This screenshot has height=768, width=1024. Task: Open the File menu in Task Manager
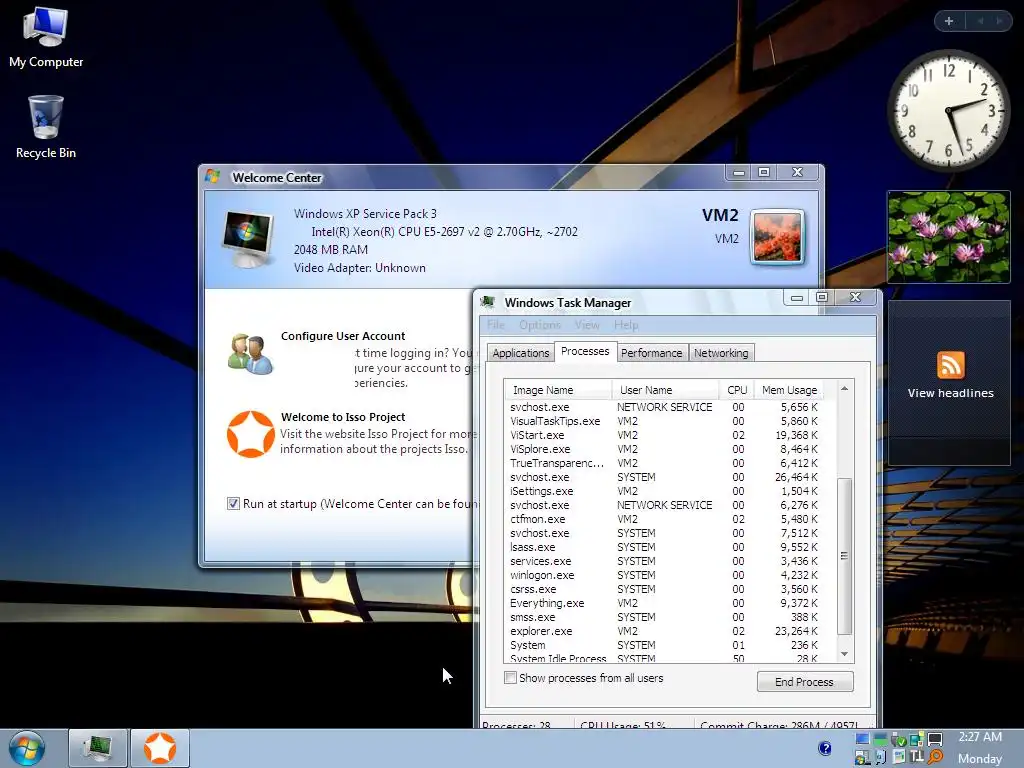point(496,325)
